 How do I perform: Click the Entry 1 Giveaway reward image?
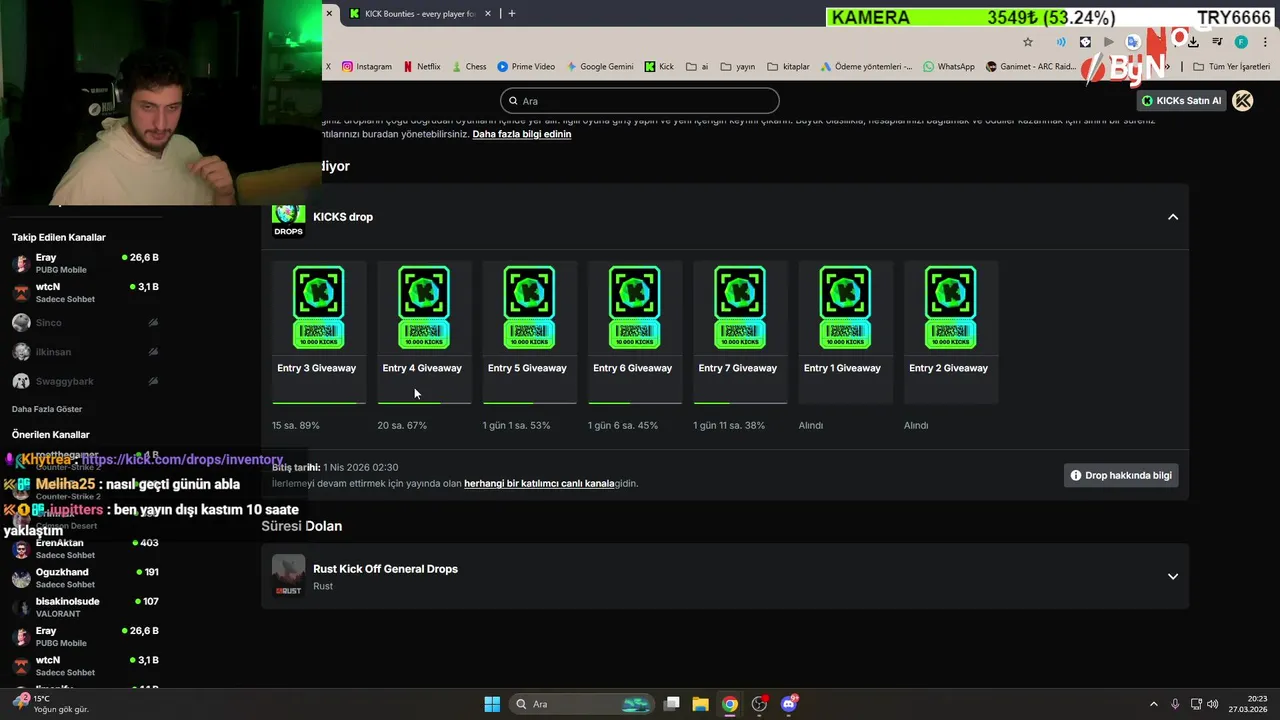click(x=845, y=307)
